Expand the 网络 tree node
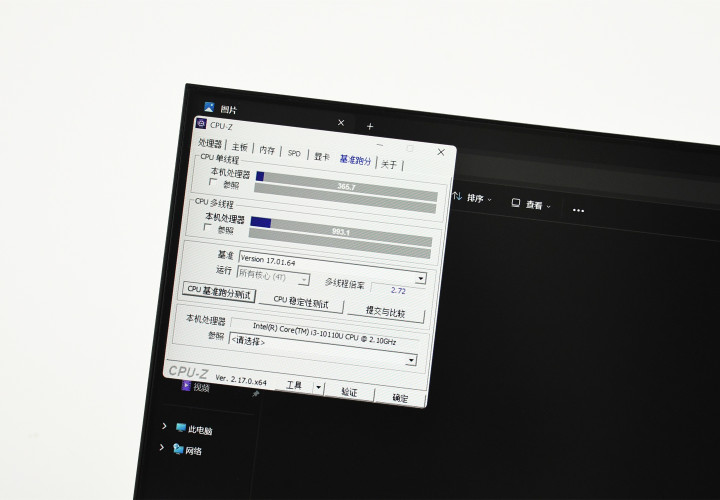The height and width of the screenshot is (500, 720). (x=161, y=447)
